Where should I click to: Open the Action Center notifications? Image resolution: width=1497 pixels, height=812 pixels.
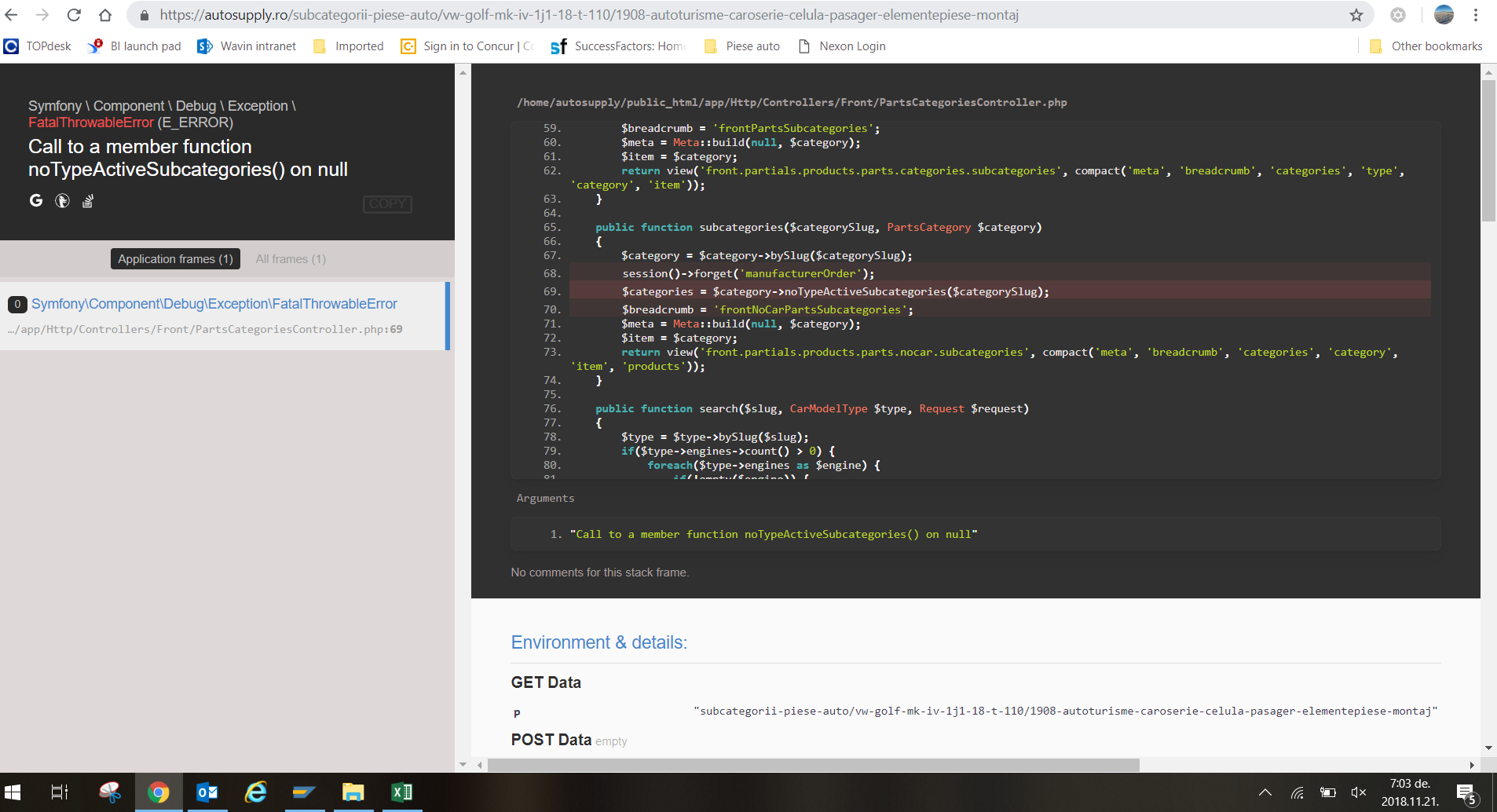1466,793
